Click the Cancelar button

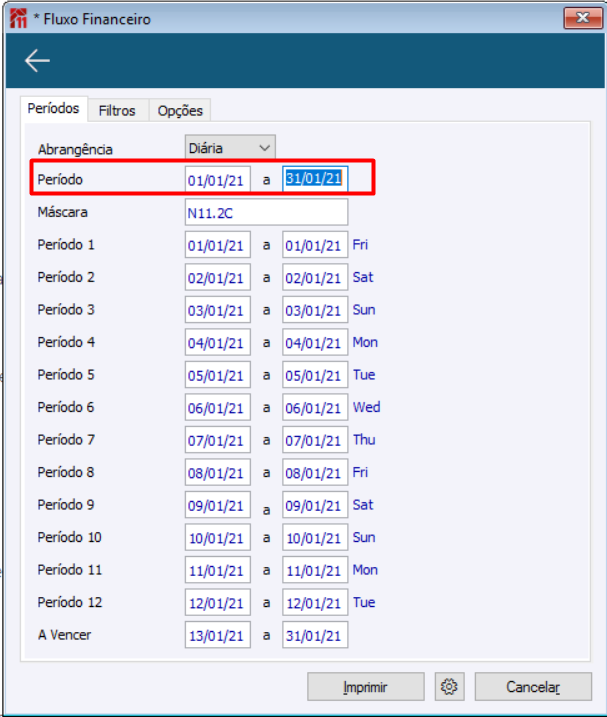[x=533, y=686]
